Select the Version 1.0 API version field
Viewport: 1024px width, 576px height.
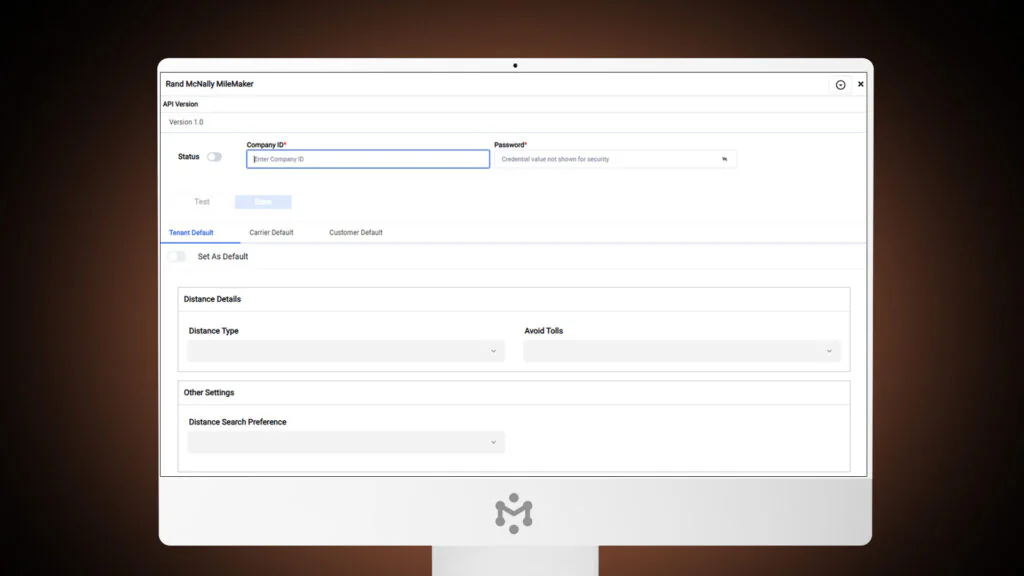(513, 122)
